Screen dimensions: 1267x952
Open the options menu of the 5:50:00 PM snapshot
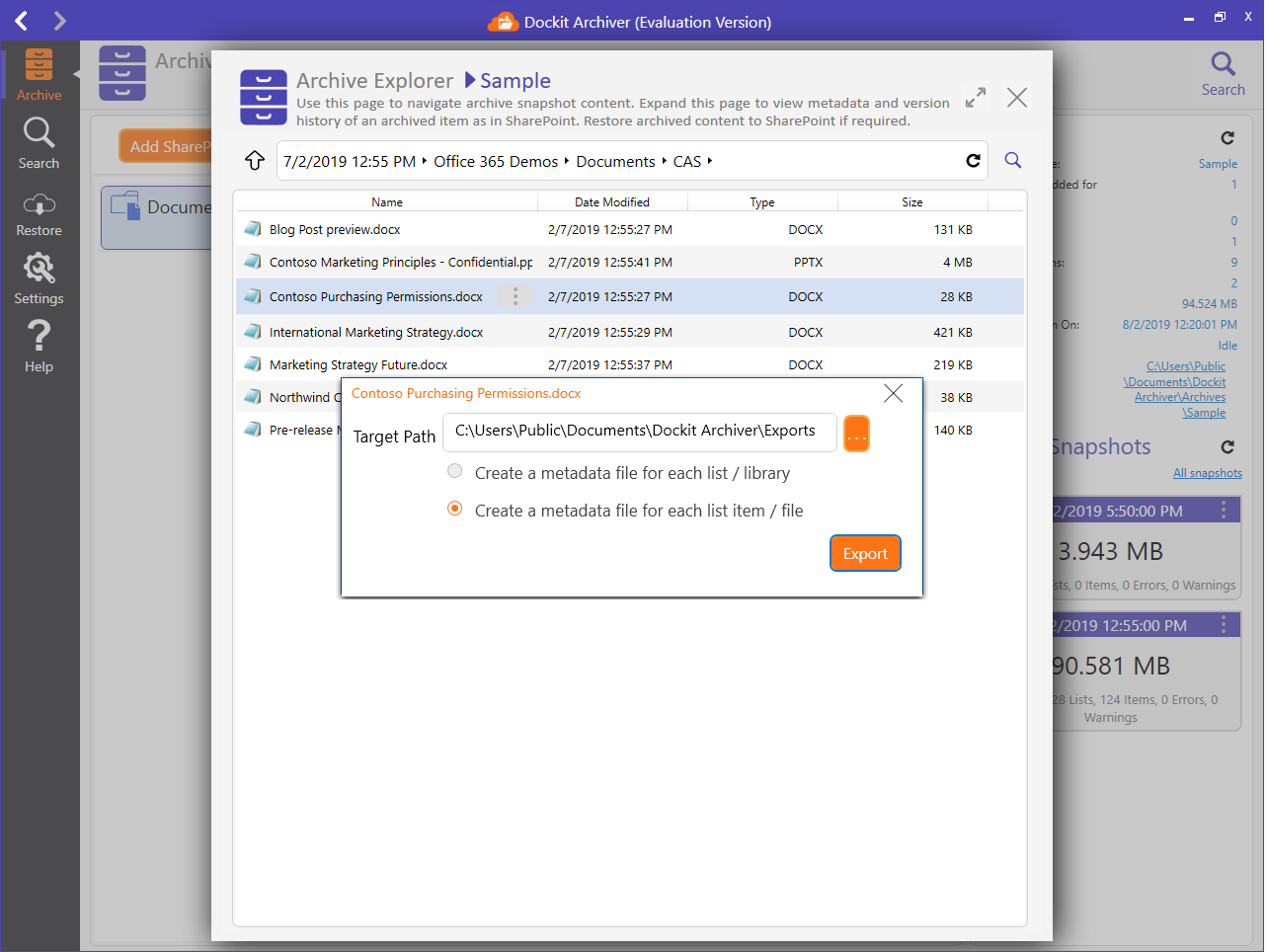point(1224,511)
